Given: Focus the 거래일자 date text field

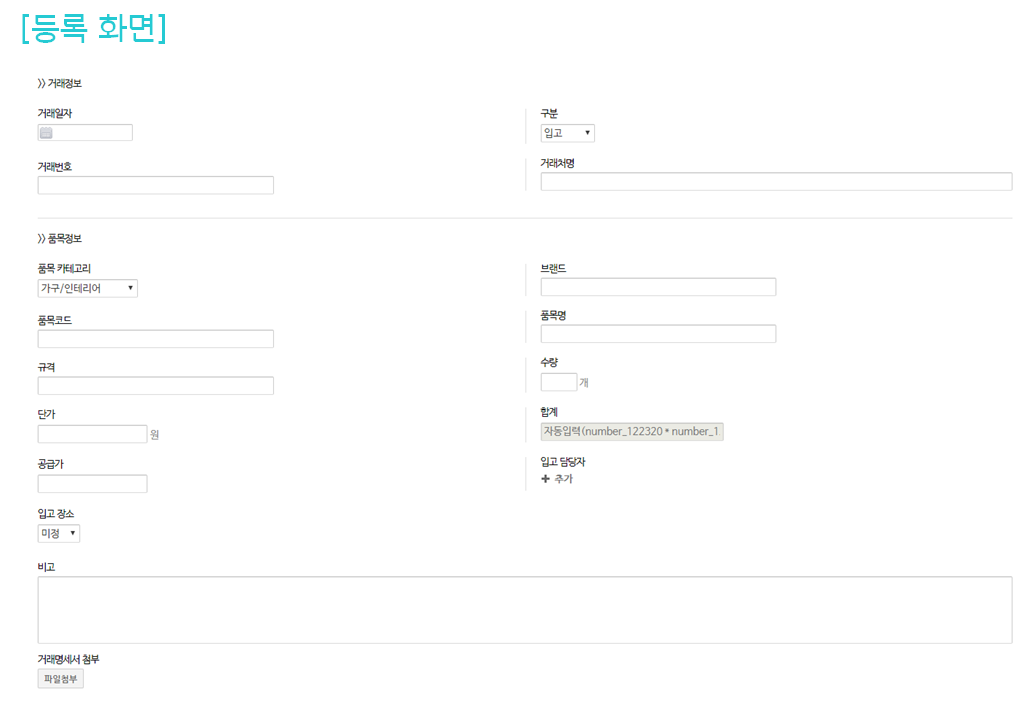Looking at the screenshot, I should coord(93,133).
